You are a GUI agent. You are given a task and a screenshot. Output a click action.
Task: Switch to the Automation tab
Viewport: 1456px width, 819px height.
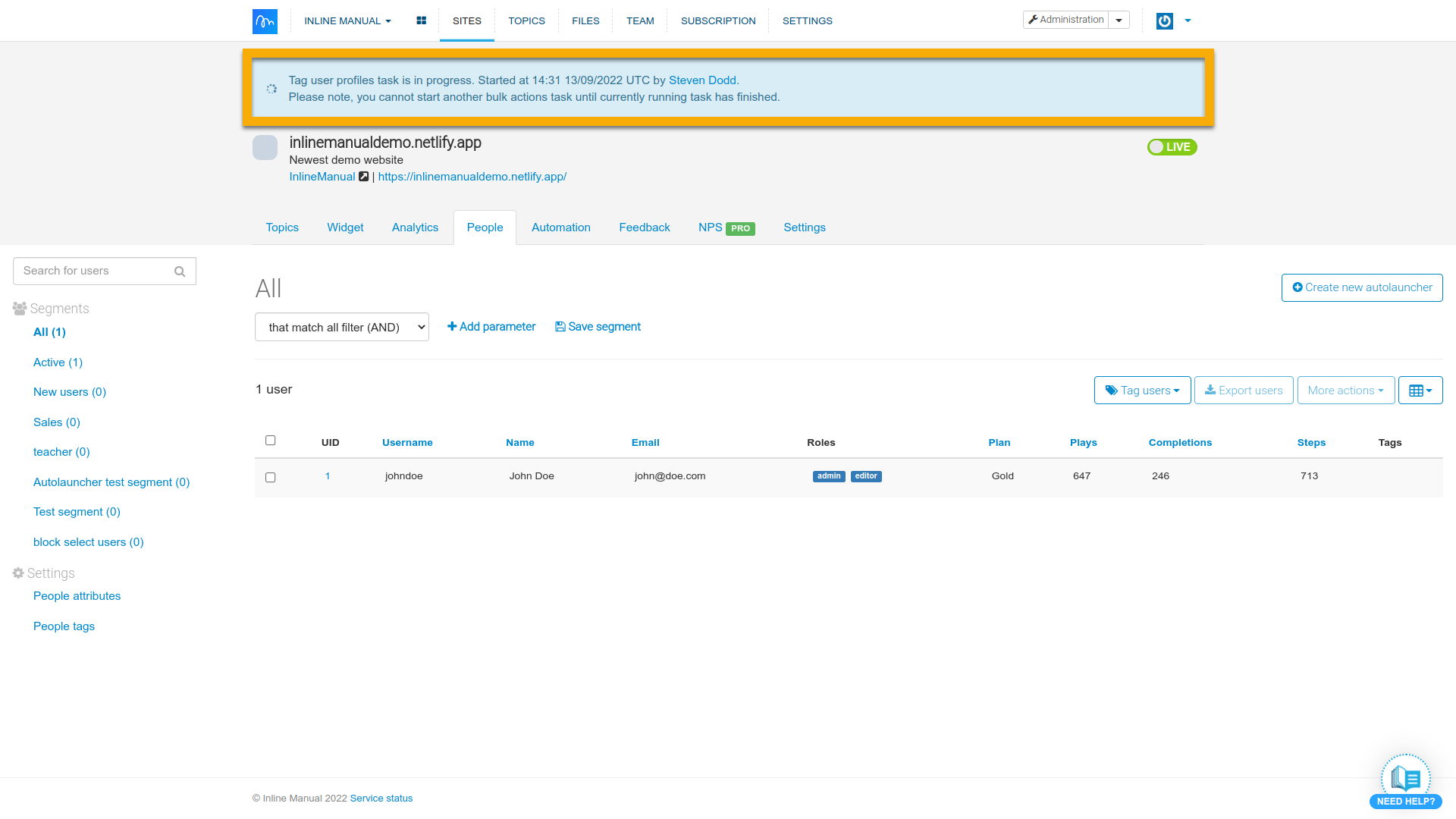pyautogui.click(x=560, y=227)
